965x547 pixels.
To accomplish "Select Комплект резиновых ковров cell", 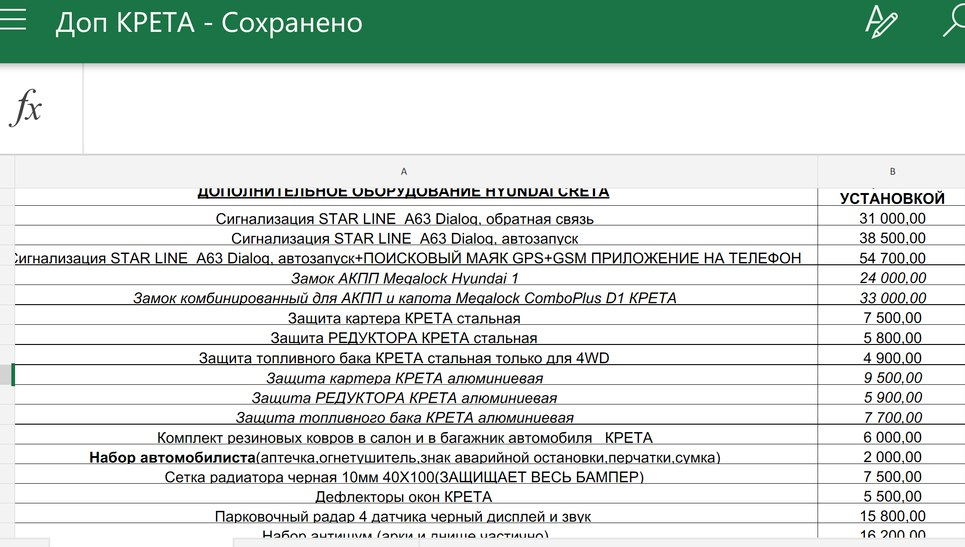I will point(416,434).
